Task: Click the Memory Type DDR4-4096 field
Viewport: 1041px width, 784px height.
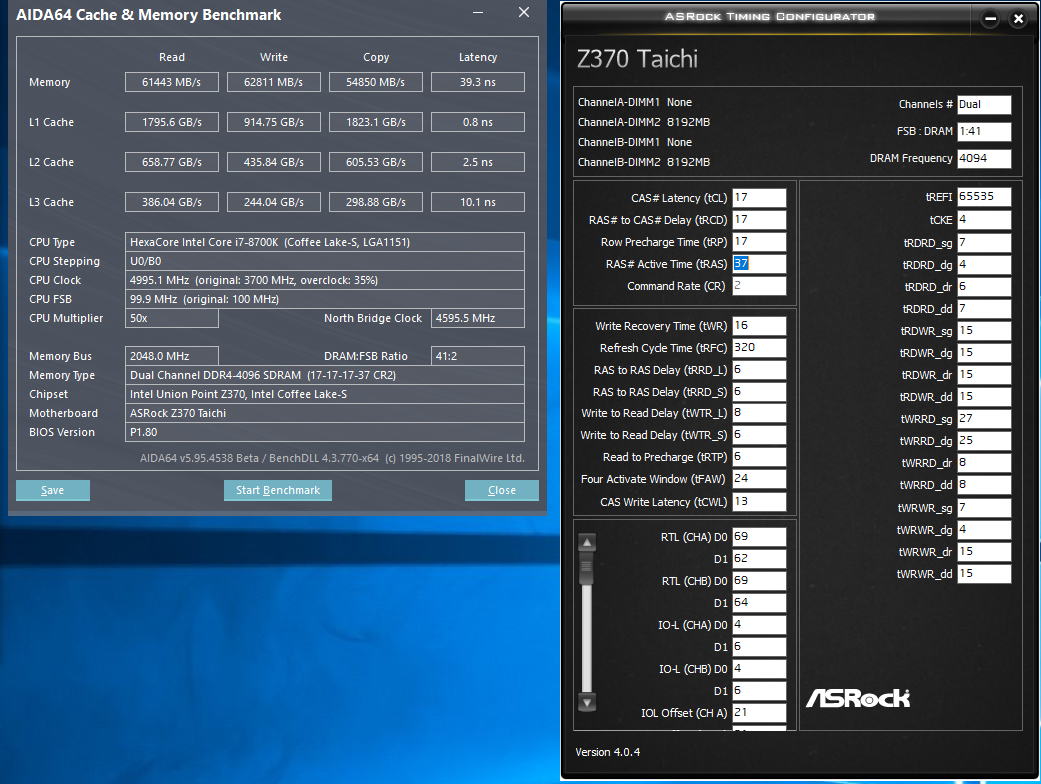Action: tap(325, 375)
